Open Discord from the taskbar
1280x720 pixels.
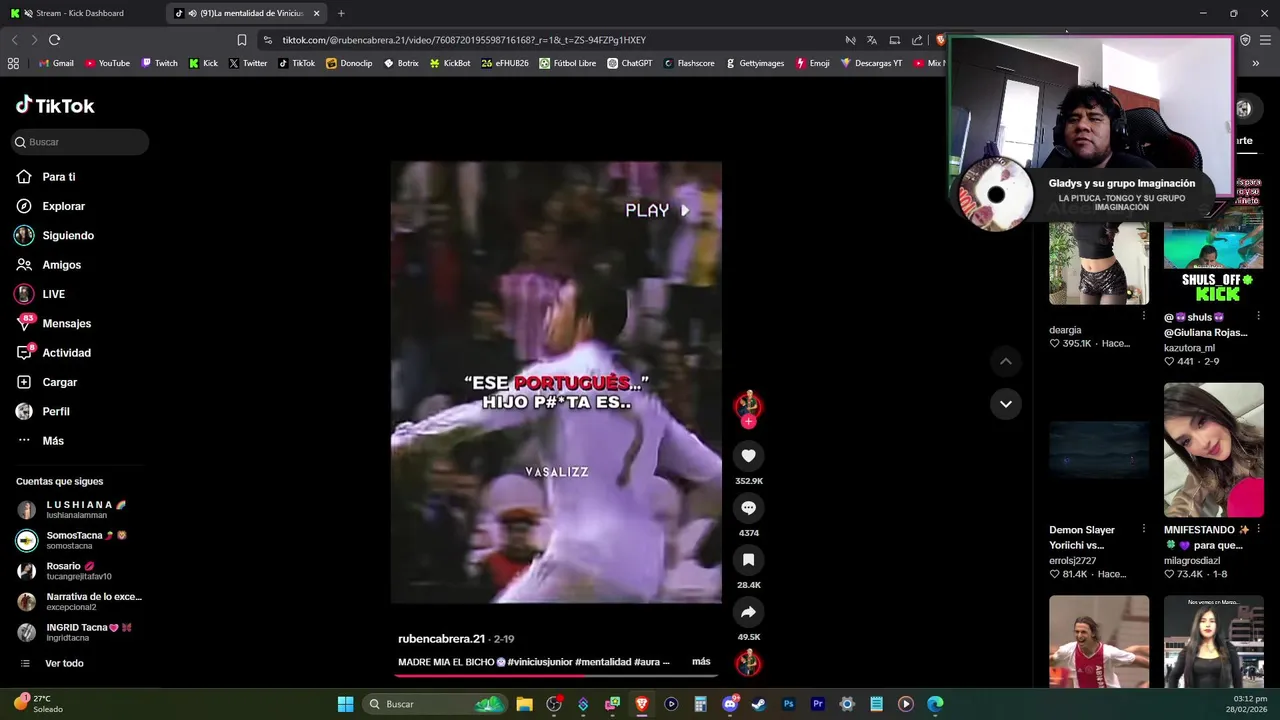pyautogui.click(x=730, y=704)
